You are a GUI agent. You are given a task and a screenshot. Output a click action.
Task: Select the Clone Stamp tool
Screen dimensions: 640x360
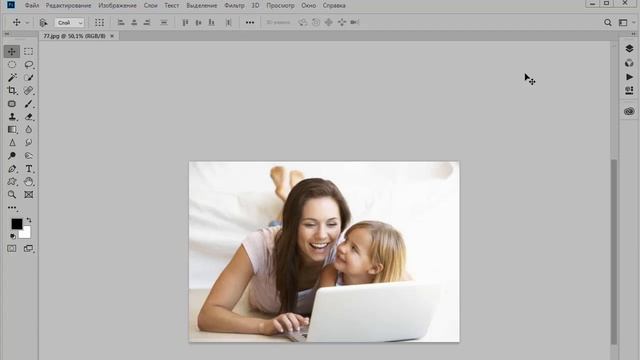pyautogui.click(x=12, y=117)
